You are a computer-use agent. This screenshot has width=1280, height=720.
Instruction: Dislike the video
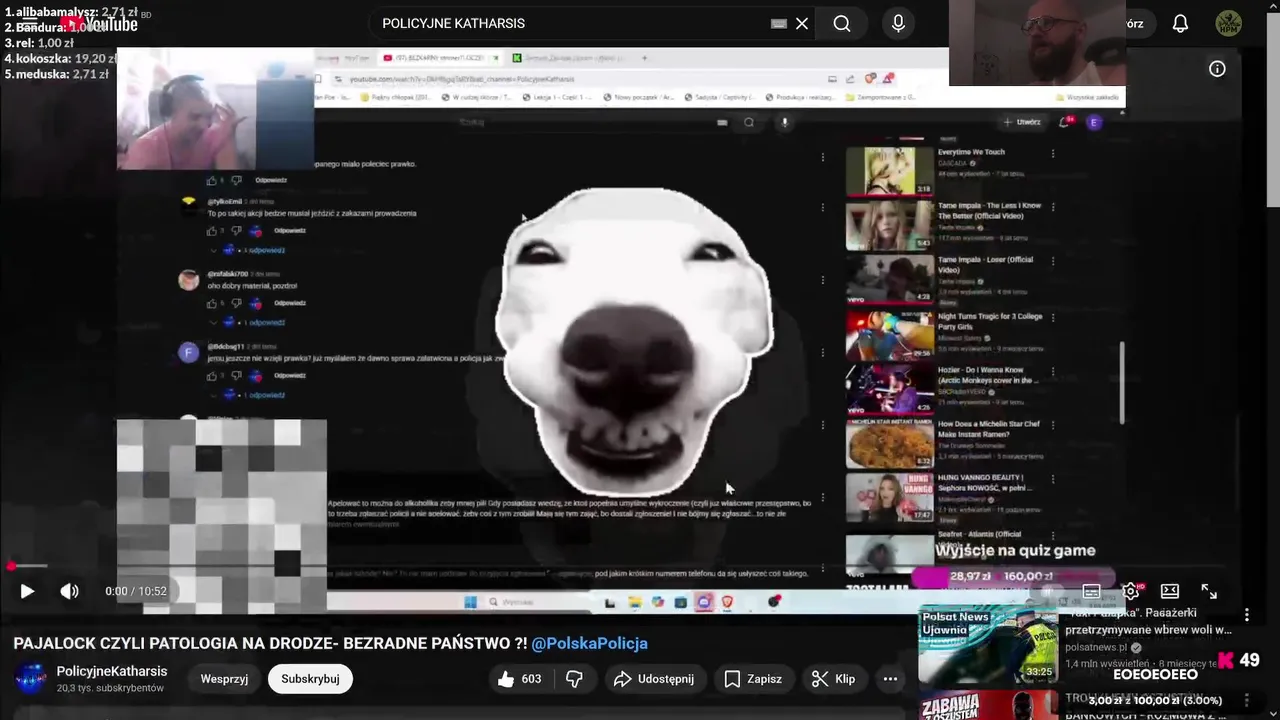[574, 679]
